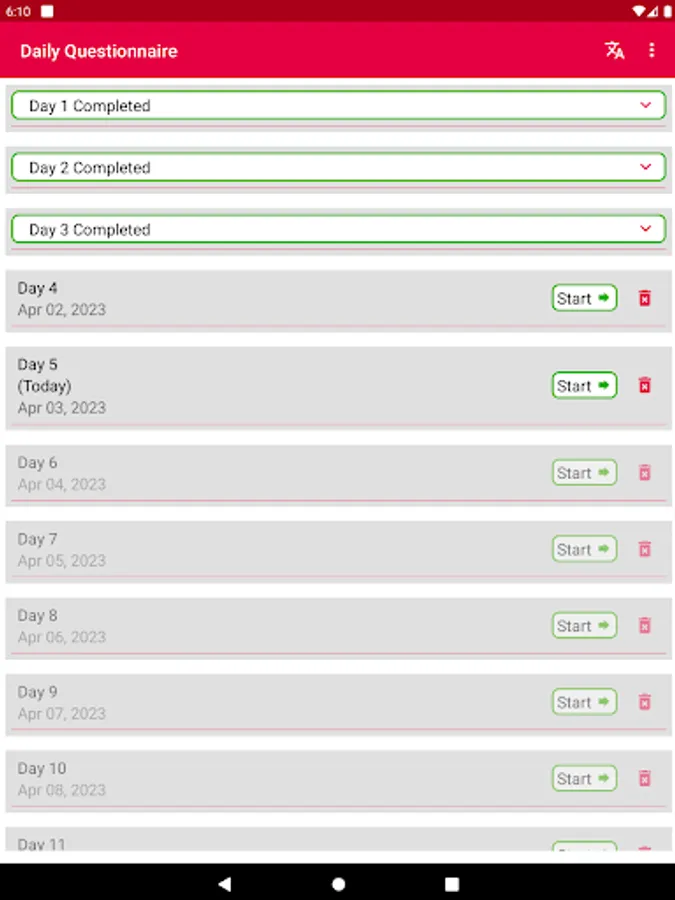Open the recent apps square button
The image size is (675, 900).
pyautogui.click(x=451, y=883)
